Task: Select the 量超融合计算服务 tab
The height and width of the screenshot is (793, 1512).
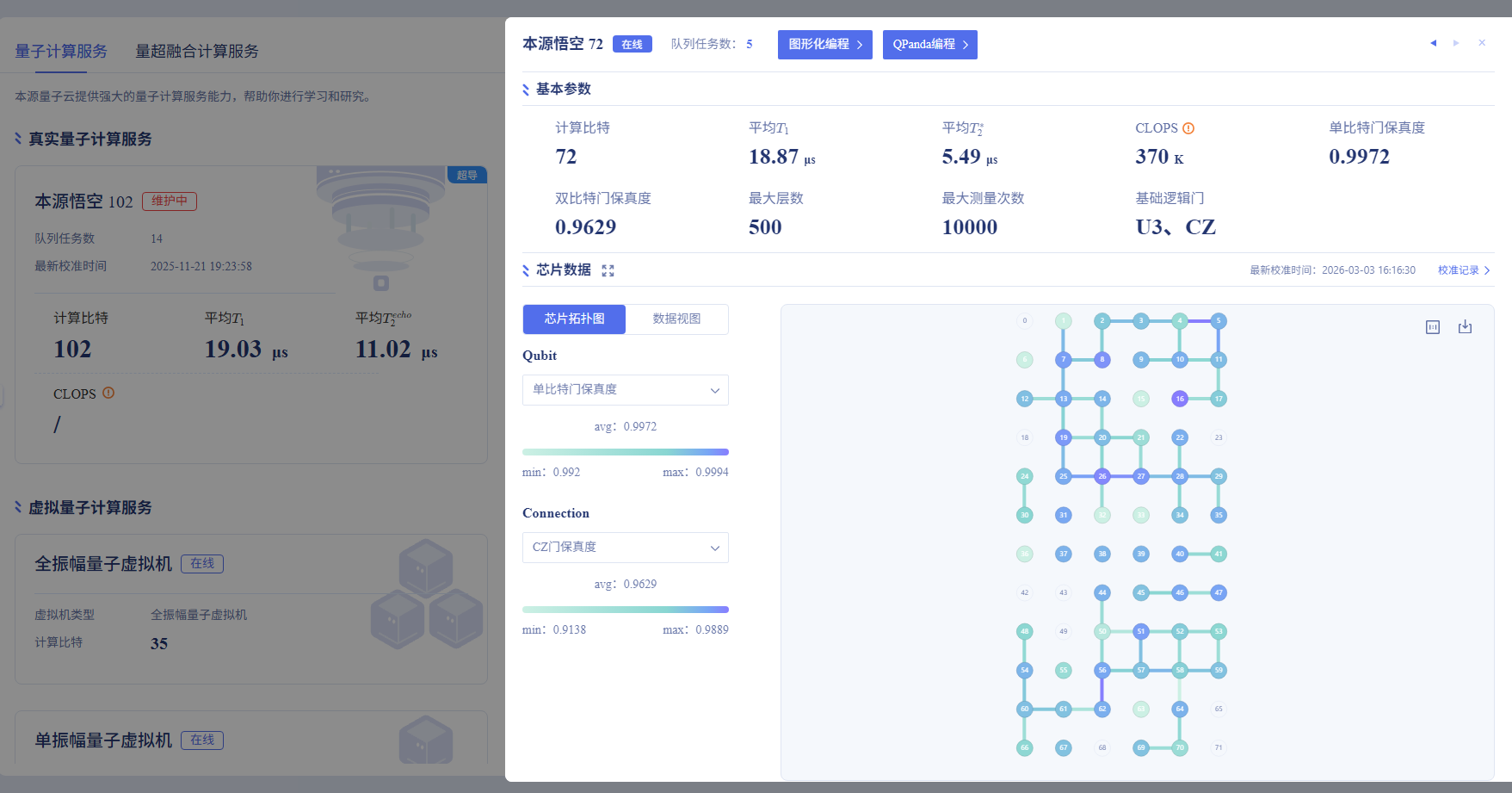Action: point(197,52)
